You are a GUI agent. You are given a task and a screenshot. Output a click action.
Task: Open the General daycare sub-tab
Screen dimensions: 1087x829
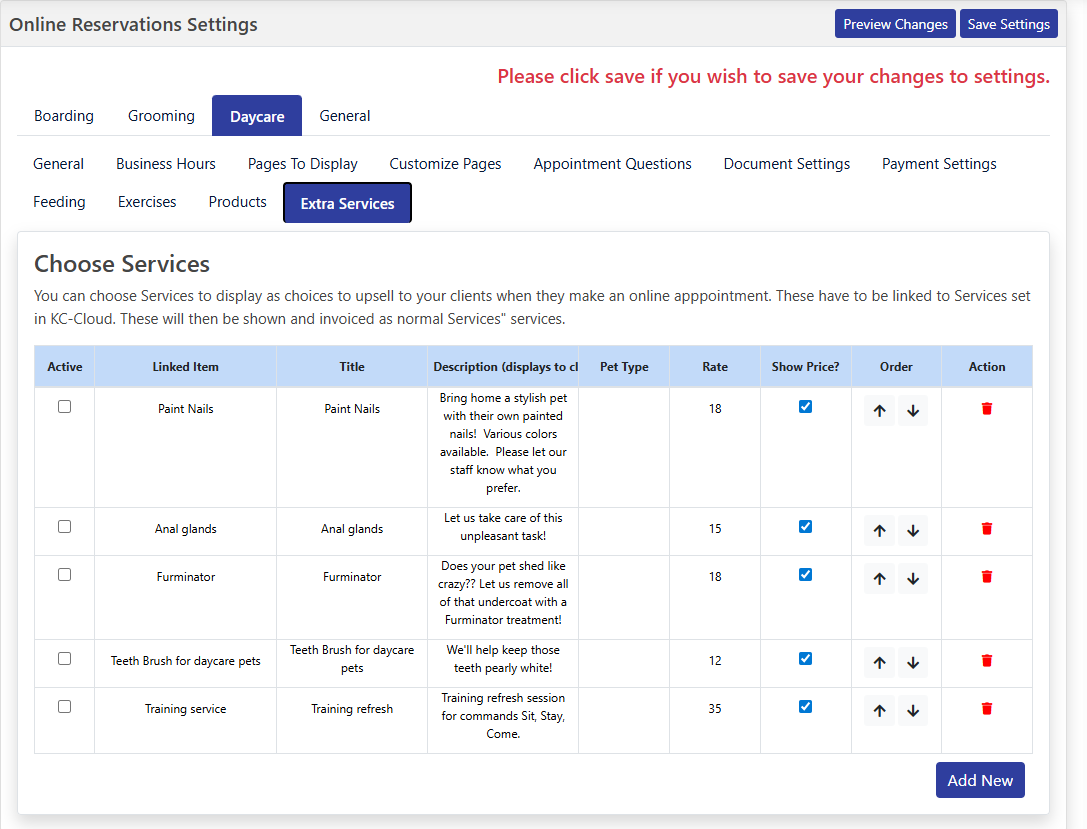coord(58,164)
